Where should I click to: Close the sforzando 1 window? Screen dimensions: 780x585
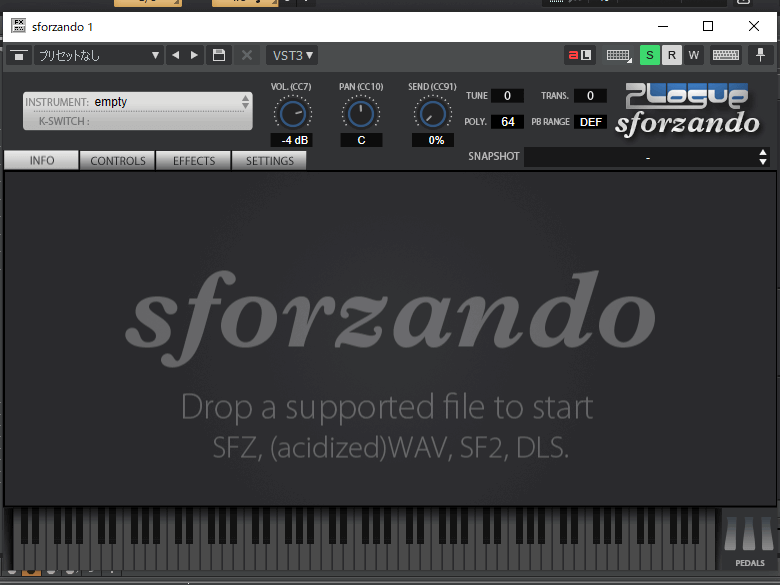click(x=754, y=26)
